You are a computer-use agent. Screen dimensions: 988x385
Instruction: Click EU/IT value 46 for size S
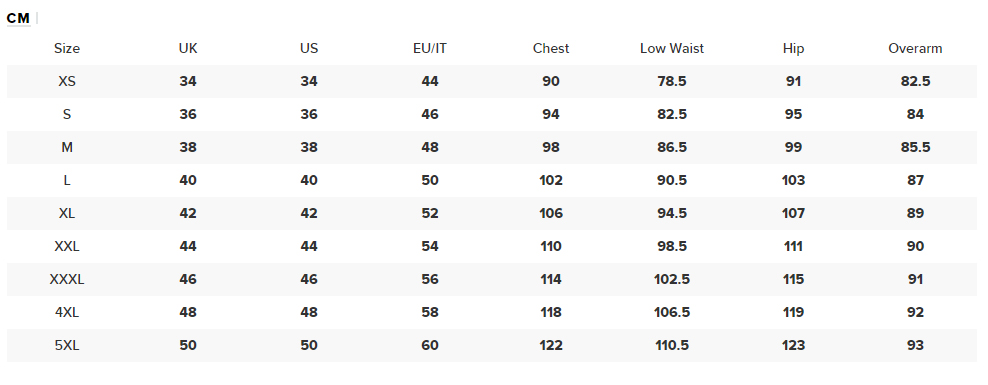point(430,115)
